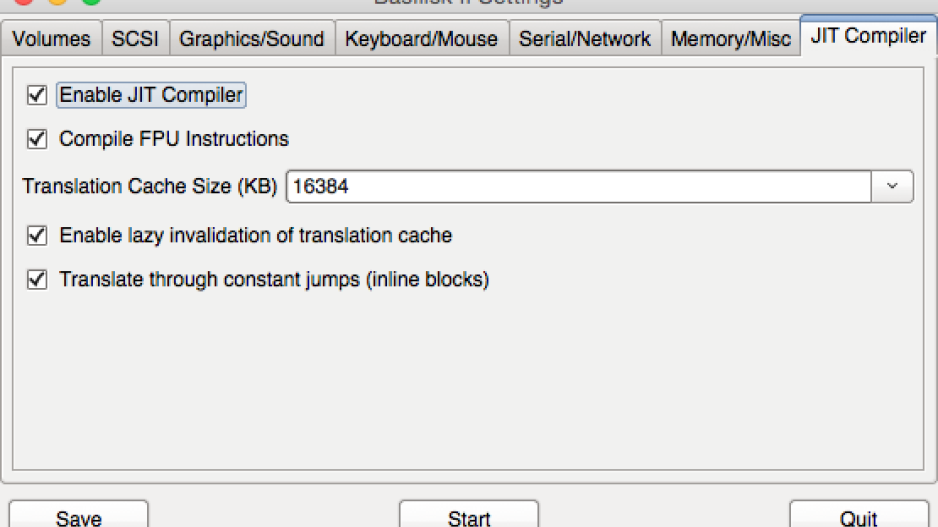The height and width of the screenshot is (527, 938).
Task: Select the Serial/Network tab
Action: click(585, 39)
